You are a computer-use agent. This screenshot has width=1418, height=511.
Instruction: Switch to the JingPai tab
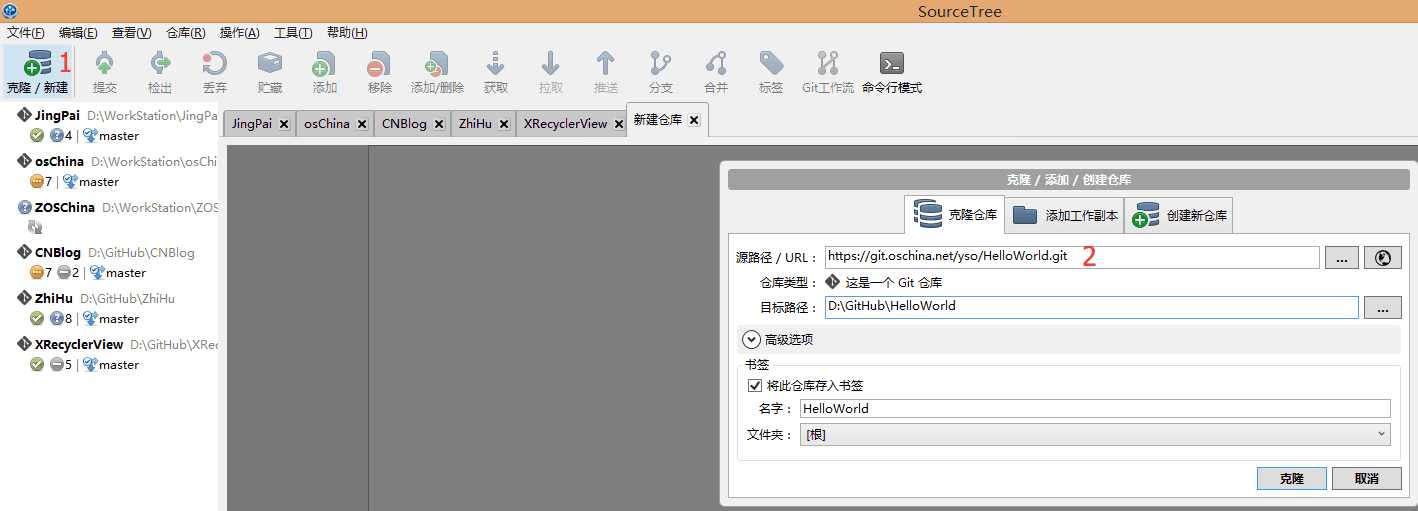[252, 124]
